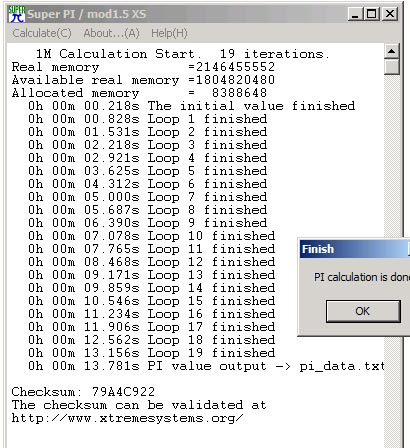Screen dimensions: 410x448
Task: Click the 'Loop 2 finished' line
Action: pyautogui.click(x=148, y=132)
